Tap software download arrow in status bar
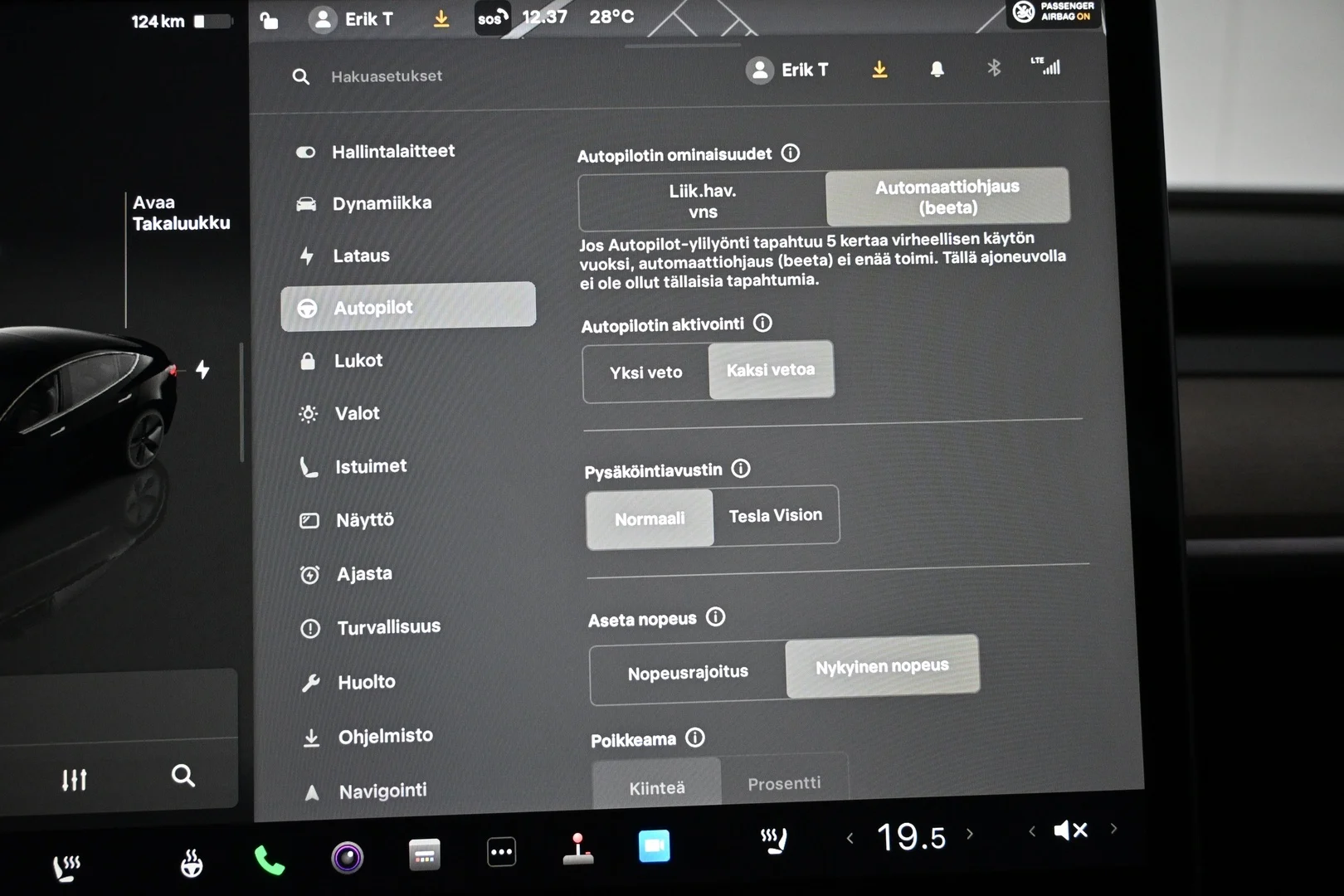Viewport: 1344px width, 896px height. 441,18
